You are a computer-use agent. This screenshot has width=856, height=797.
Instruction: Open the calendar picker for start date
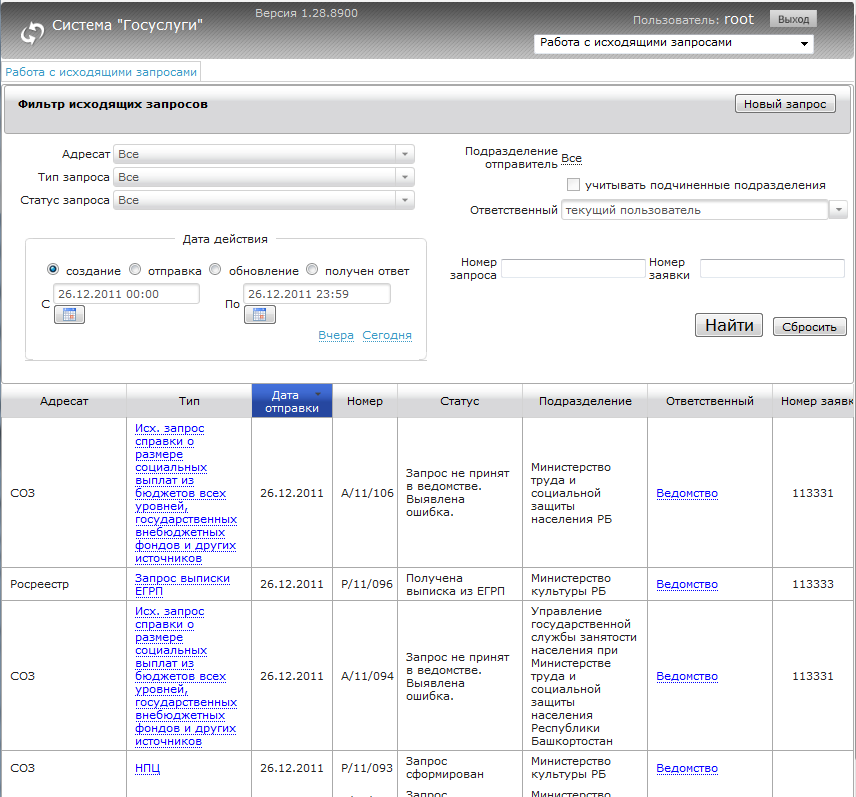pos(69,315)
